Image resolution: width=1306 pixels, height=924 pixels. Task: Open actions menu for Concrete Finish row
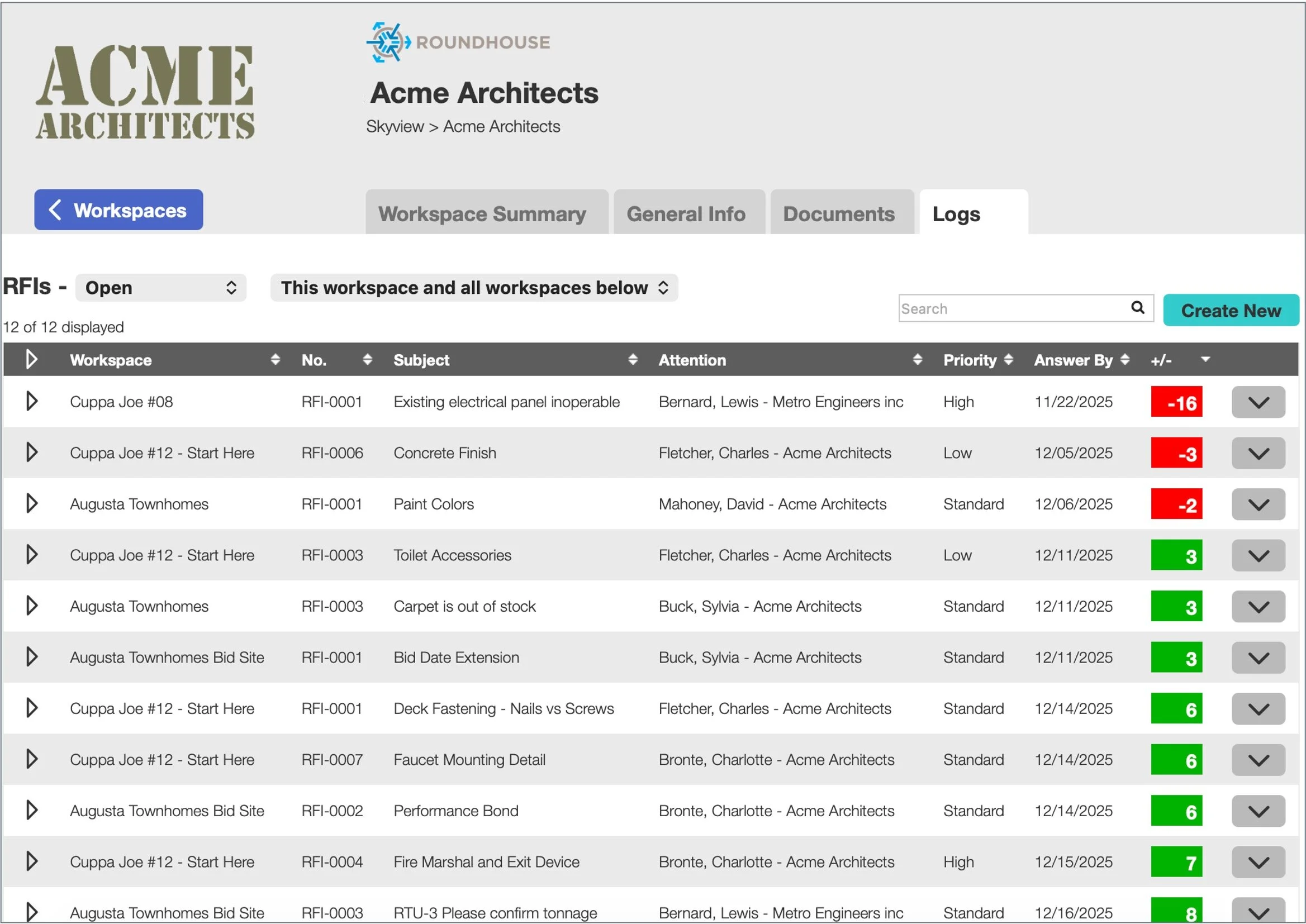pyautogui.click(x=1258, y=454)
